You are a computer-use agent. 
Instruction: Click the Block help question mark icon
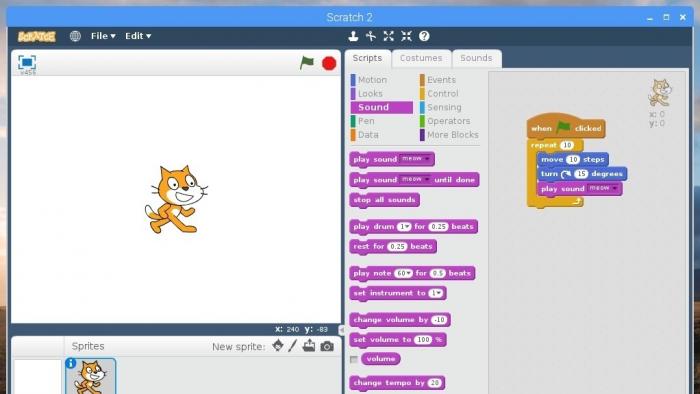[x=424, y=36]
